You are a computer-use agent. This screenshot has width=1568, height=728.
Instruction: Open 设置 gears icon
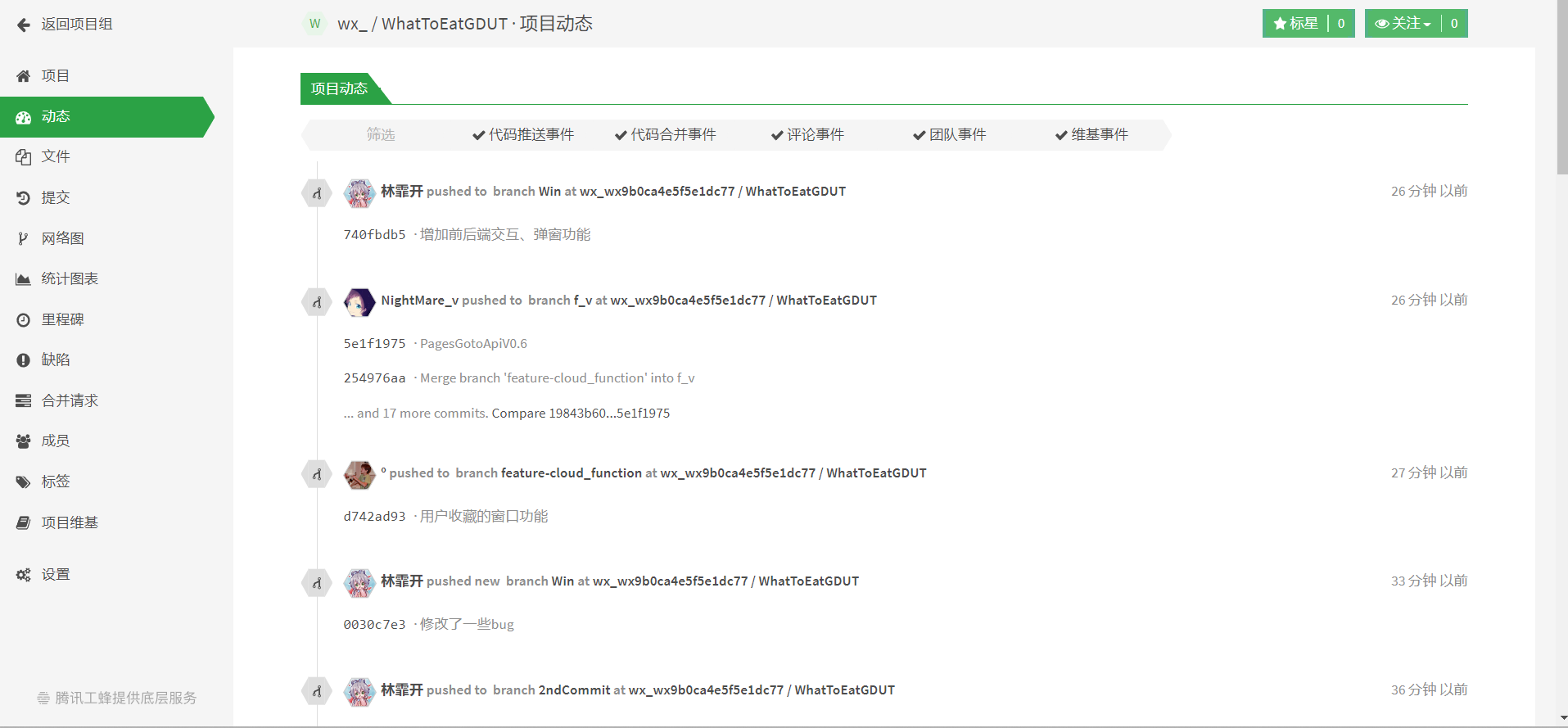point(24,575)
